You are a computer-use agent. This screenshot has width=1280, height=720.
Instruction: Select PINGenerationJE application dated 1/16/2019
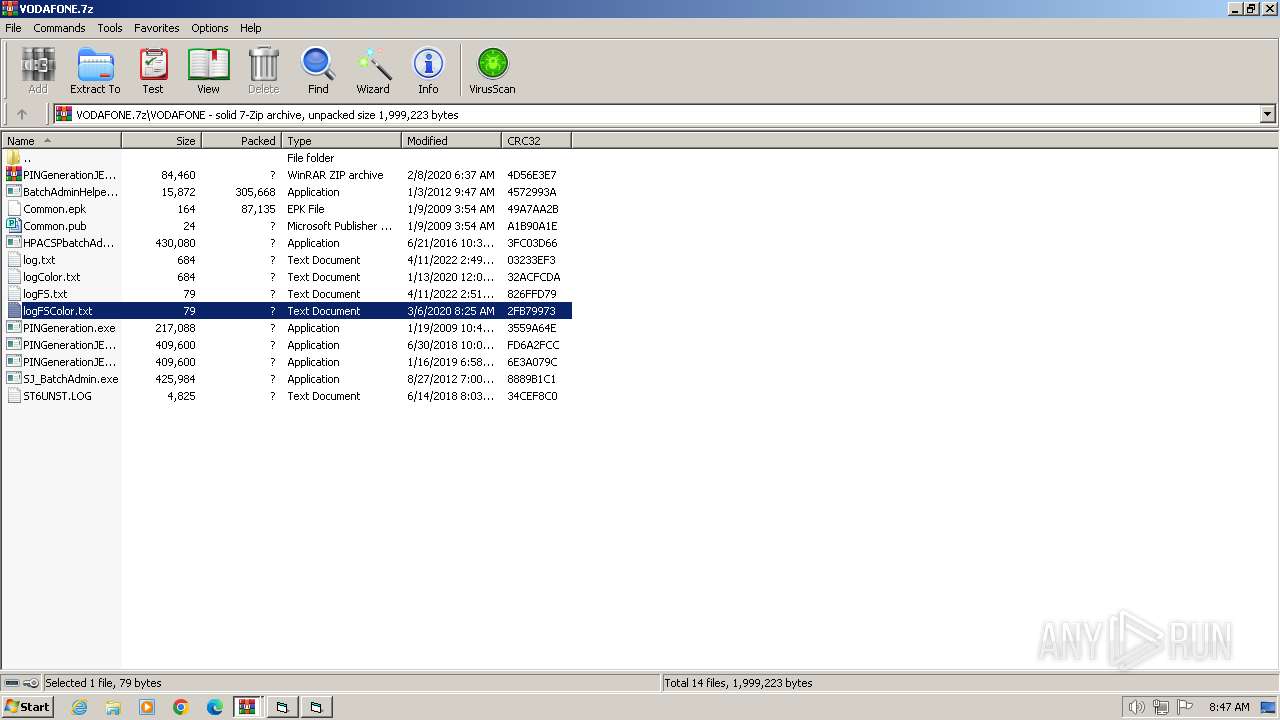[287, 362]
